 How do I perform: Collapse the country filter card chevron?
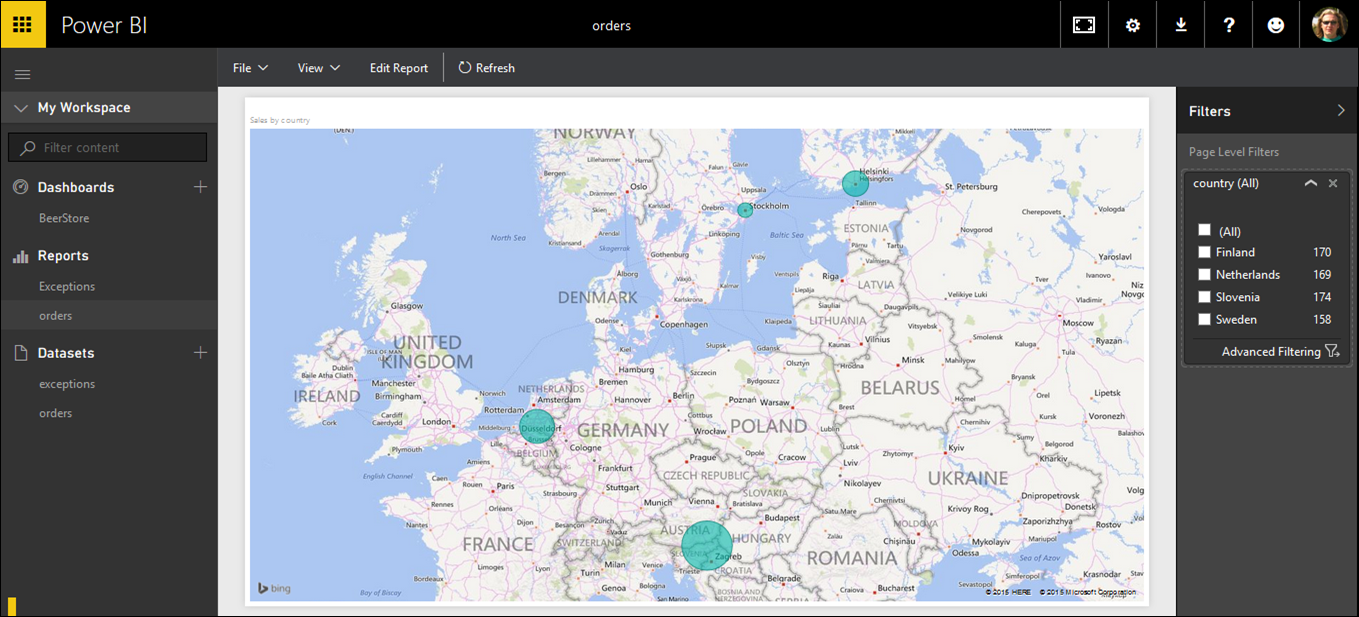[1310, 184]
